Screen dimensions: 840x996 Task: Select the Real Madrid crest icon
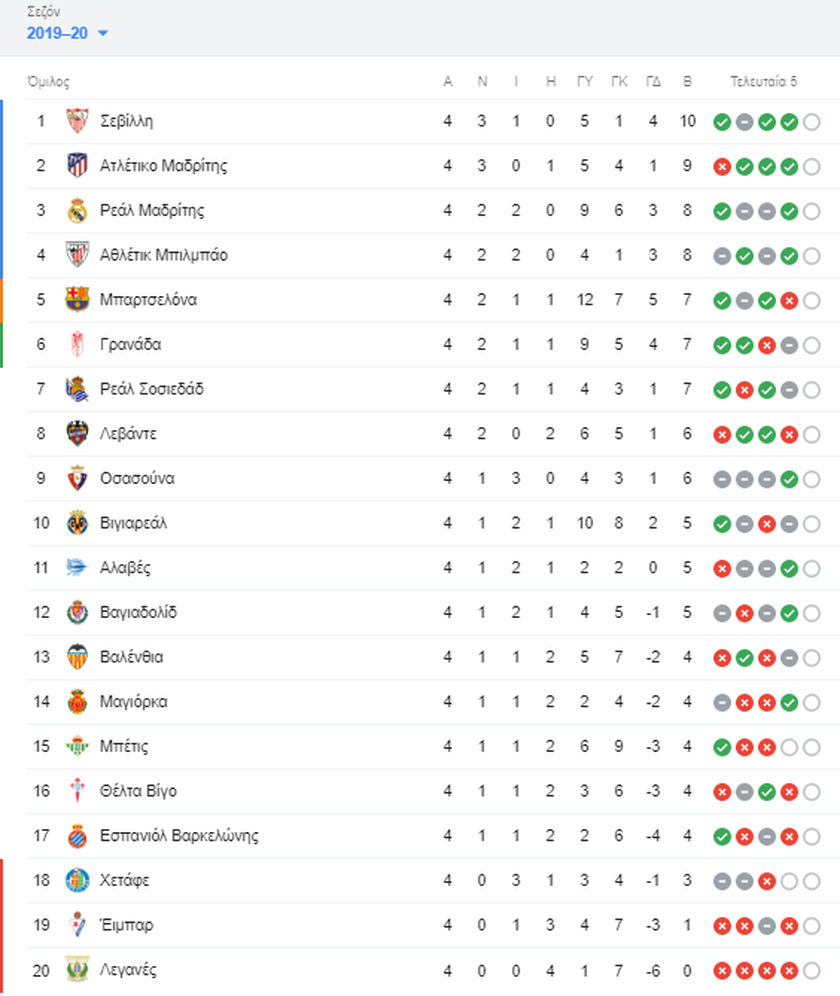tap(78, 210)
